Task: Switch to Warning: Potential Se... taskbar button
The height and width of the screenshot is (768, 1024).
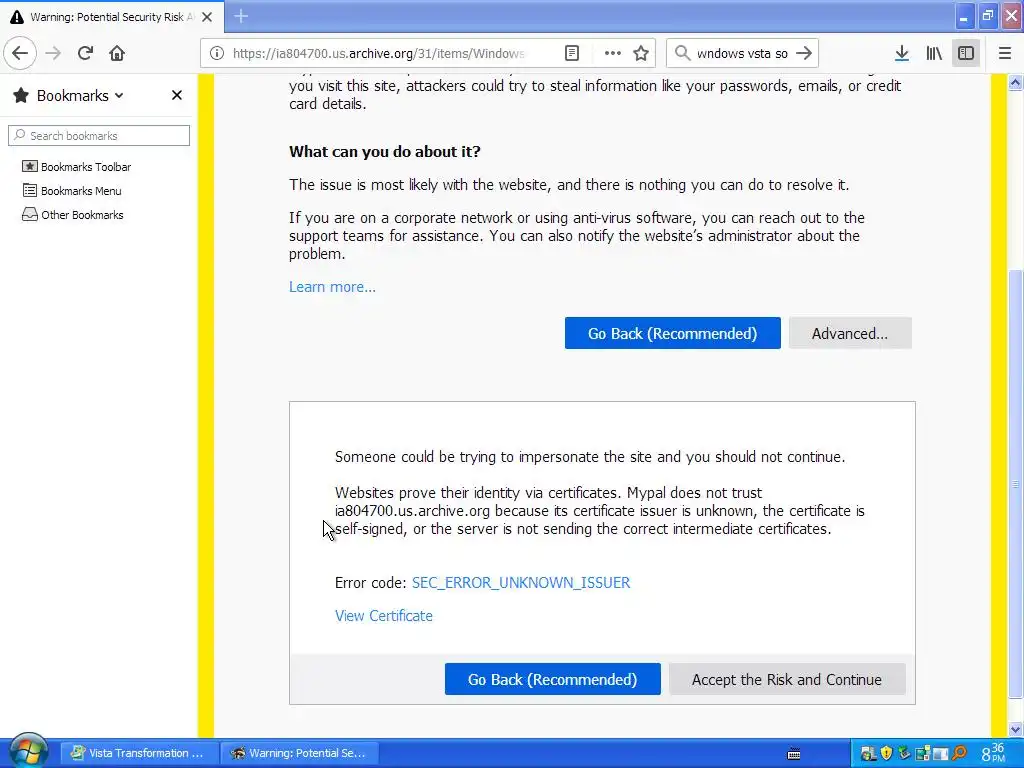Action: tap(299, 753)
